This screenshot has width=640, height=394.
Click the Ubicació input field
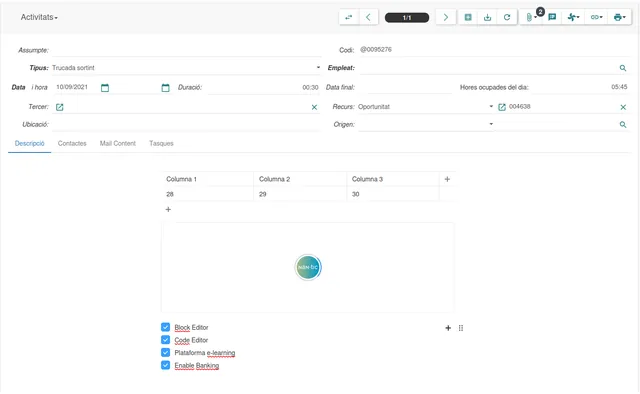(x=186, y=124)
